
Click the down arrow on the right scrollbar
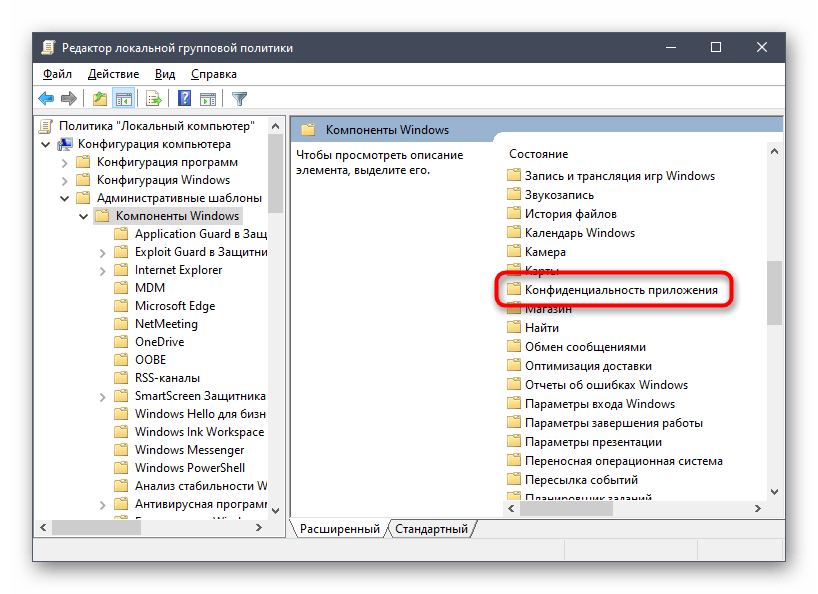coord(774,492)
